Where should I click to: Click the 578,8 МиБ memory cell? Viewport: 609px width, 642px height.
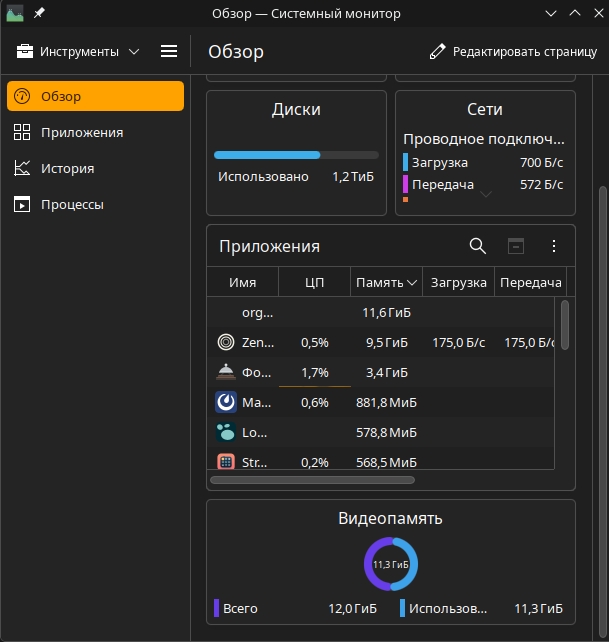[x=387, y=432]
